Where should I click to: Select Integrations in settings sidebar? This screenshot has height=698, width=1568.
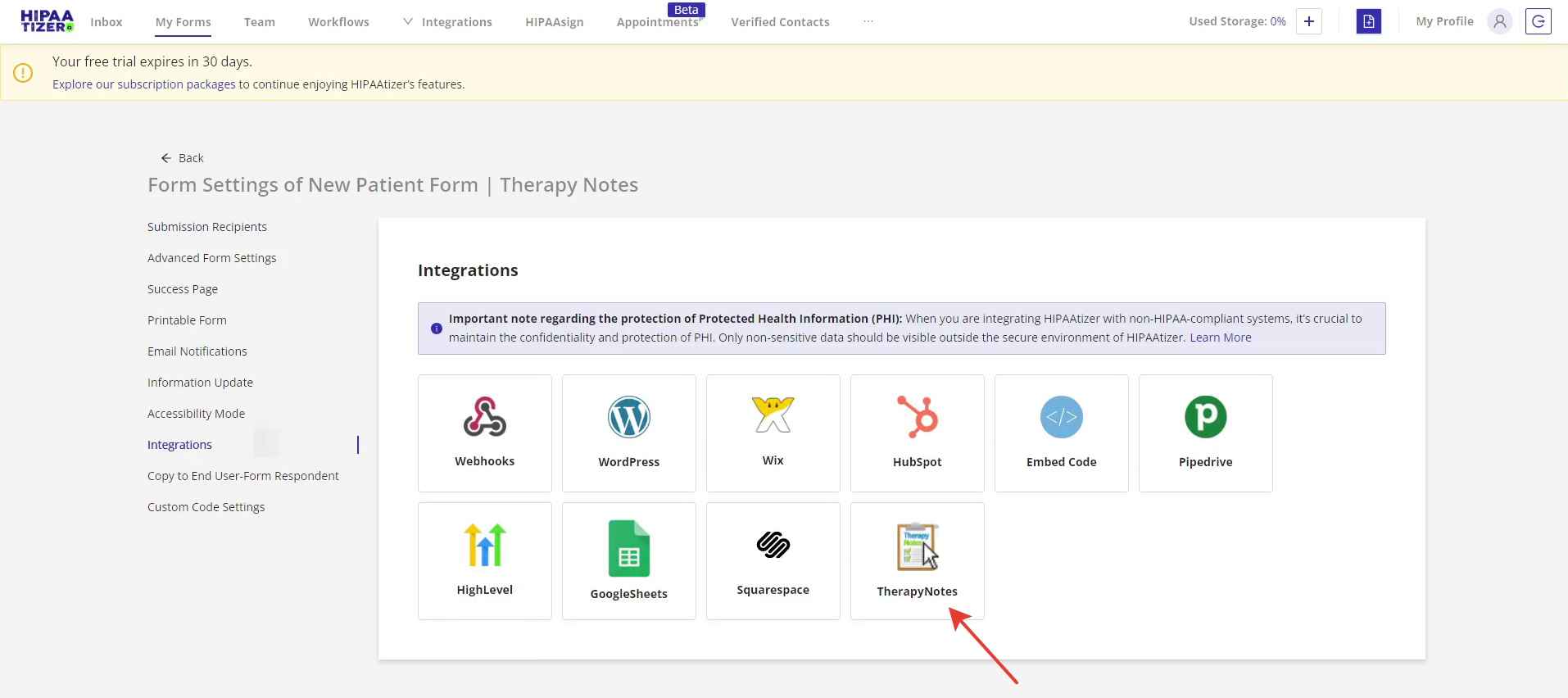point(179,445)
